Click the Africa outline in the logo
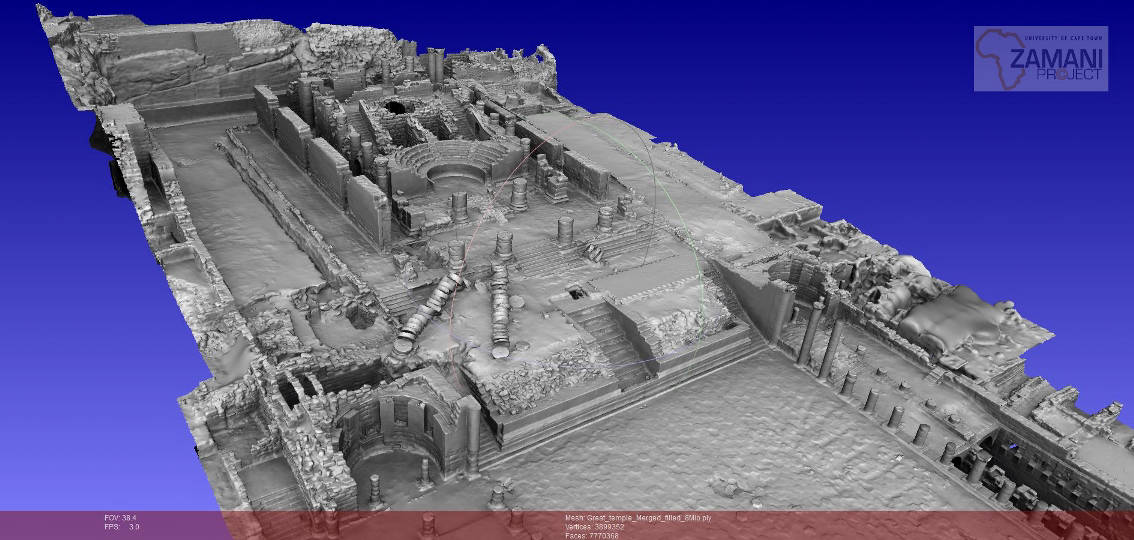This screenshot has height=540, width=1134. [x=996, y=56]
